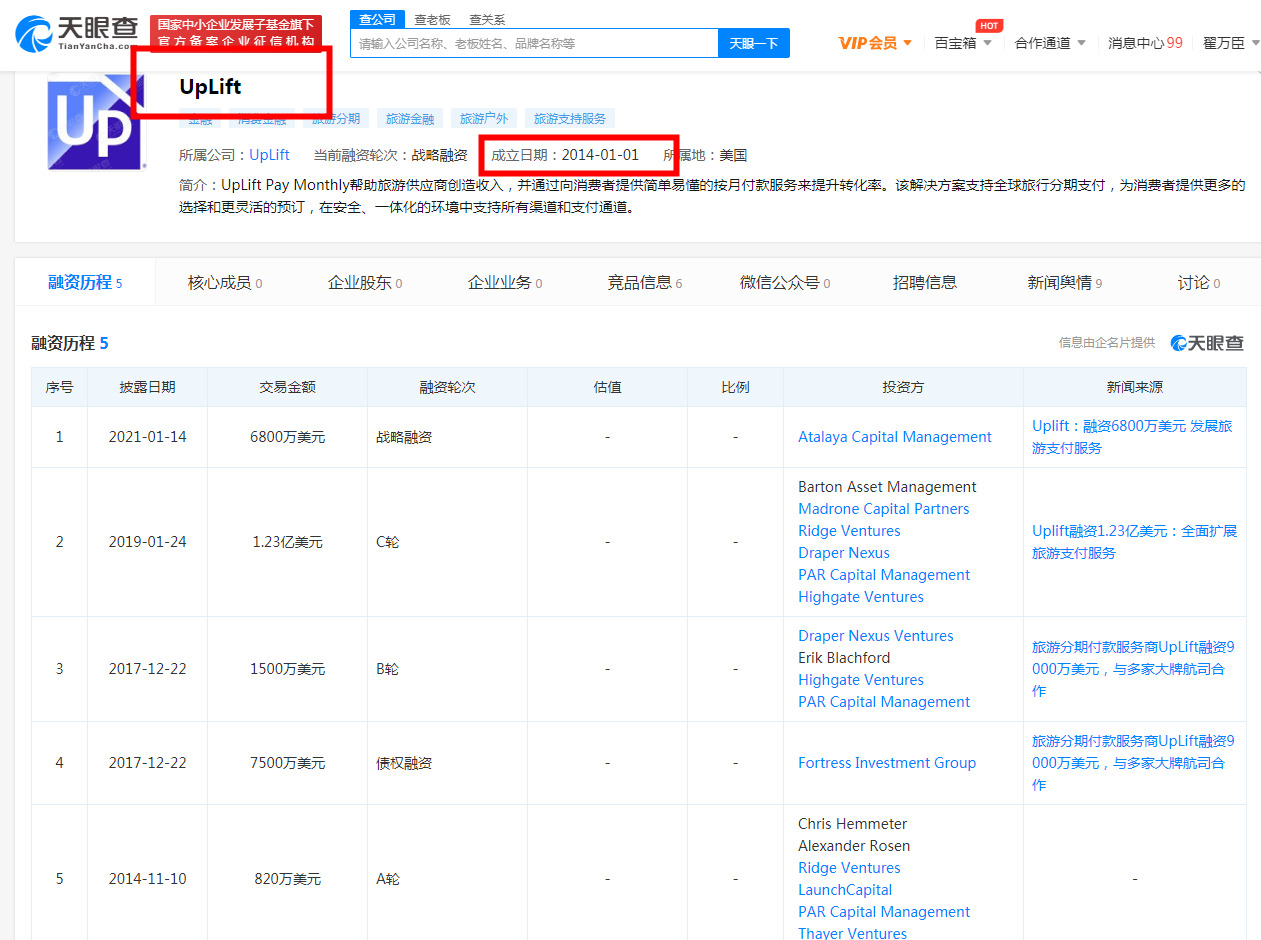Expand the 合作通道 menu
The height and width of the screenshot is (940, 1261).
pos(1050,43)
